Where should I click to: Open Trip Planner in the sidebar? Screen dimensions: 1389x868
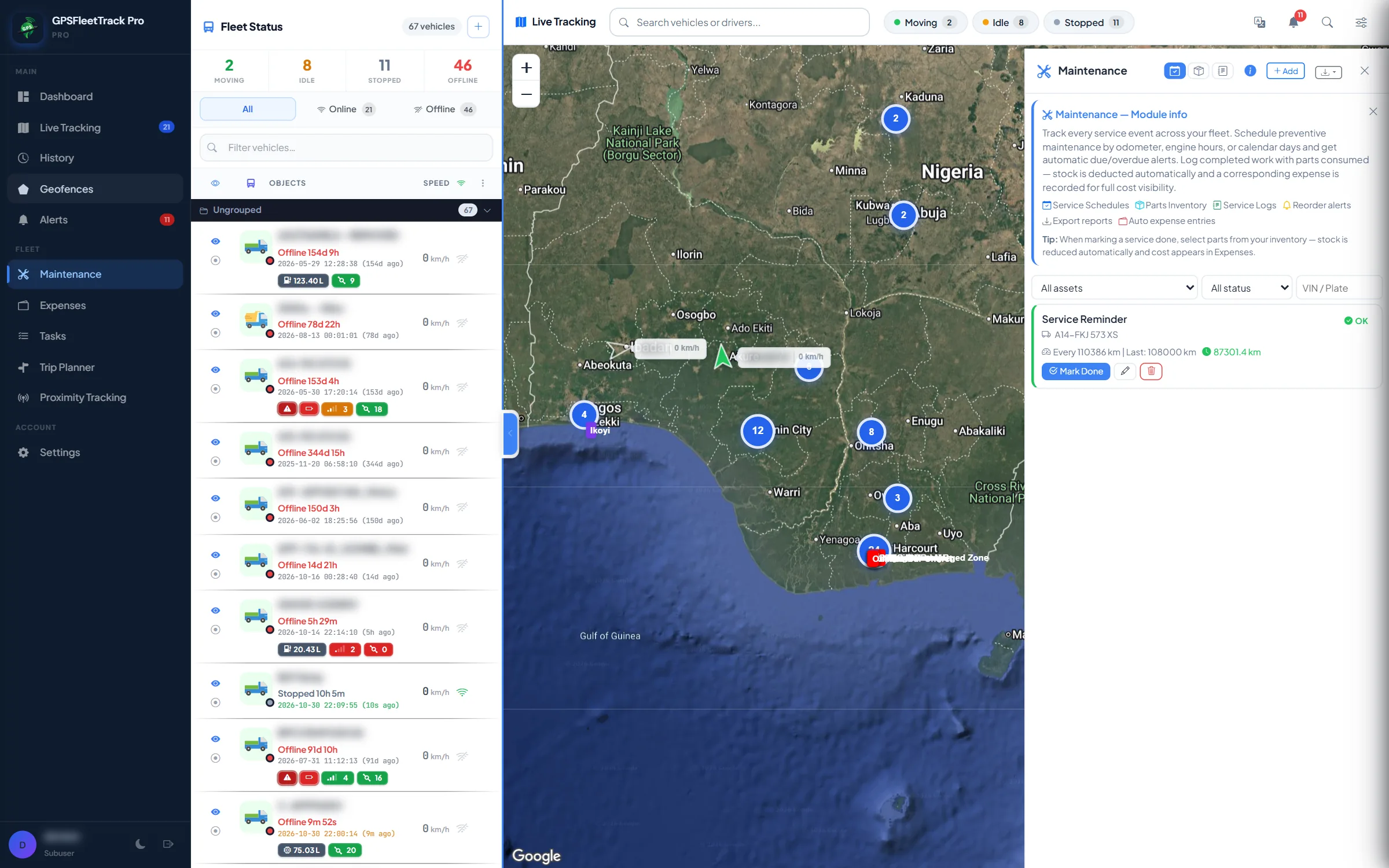tap(95, 367)
